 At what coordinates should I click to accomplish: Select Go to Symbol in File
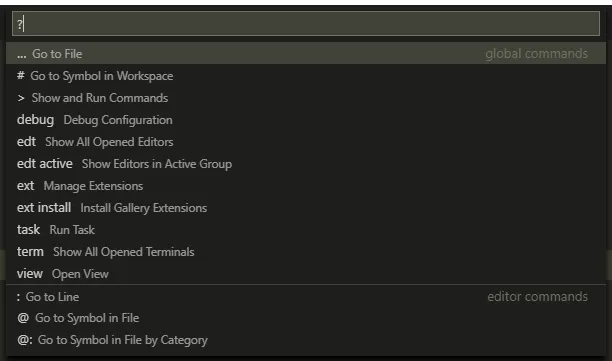pyautogui.click(x=306, y=318)
